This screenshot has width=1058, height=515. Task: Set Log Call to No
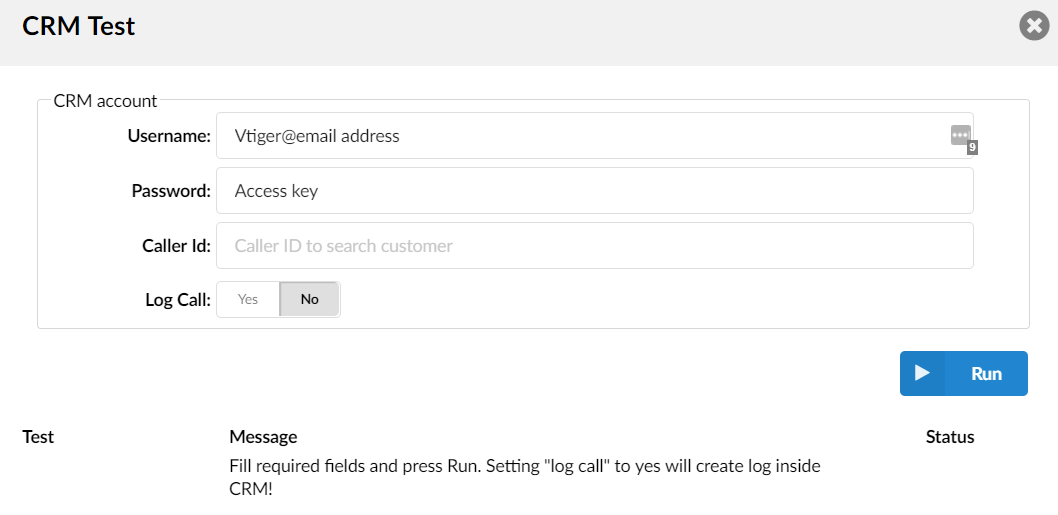click(310, 299)
